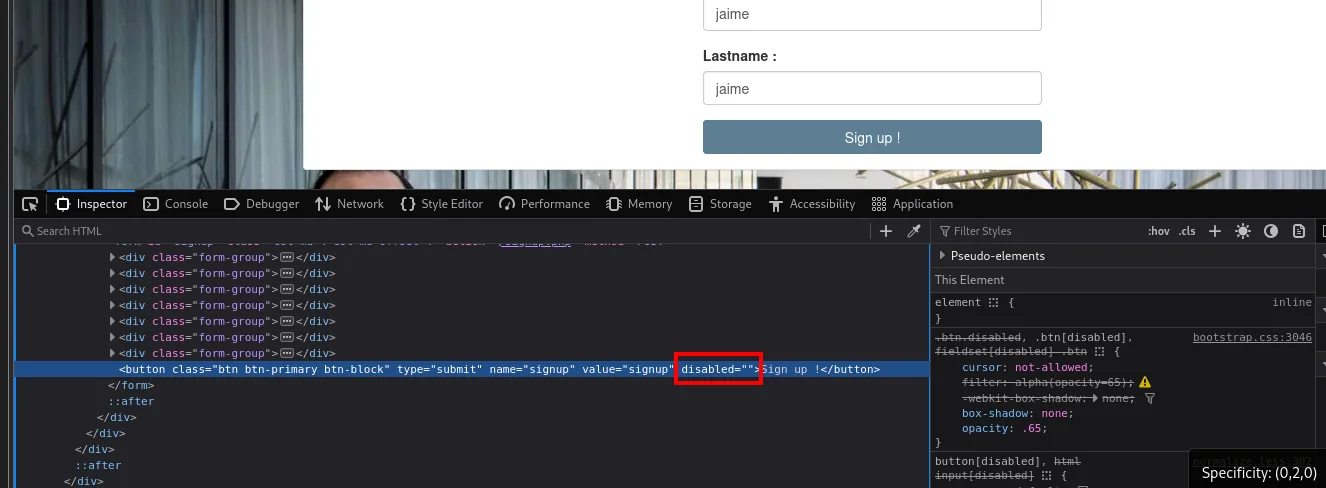The width and height of the screenshot is (1326, 488).
Task: Toggle selector highlighter for the element rule
Action: 994,302
